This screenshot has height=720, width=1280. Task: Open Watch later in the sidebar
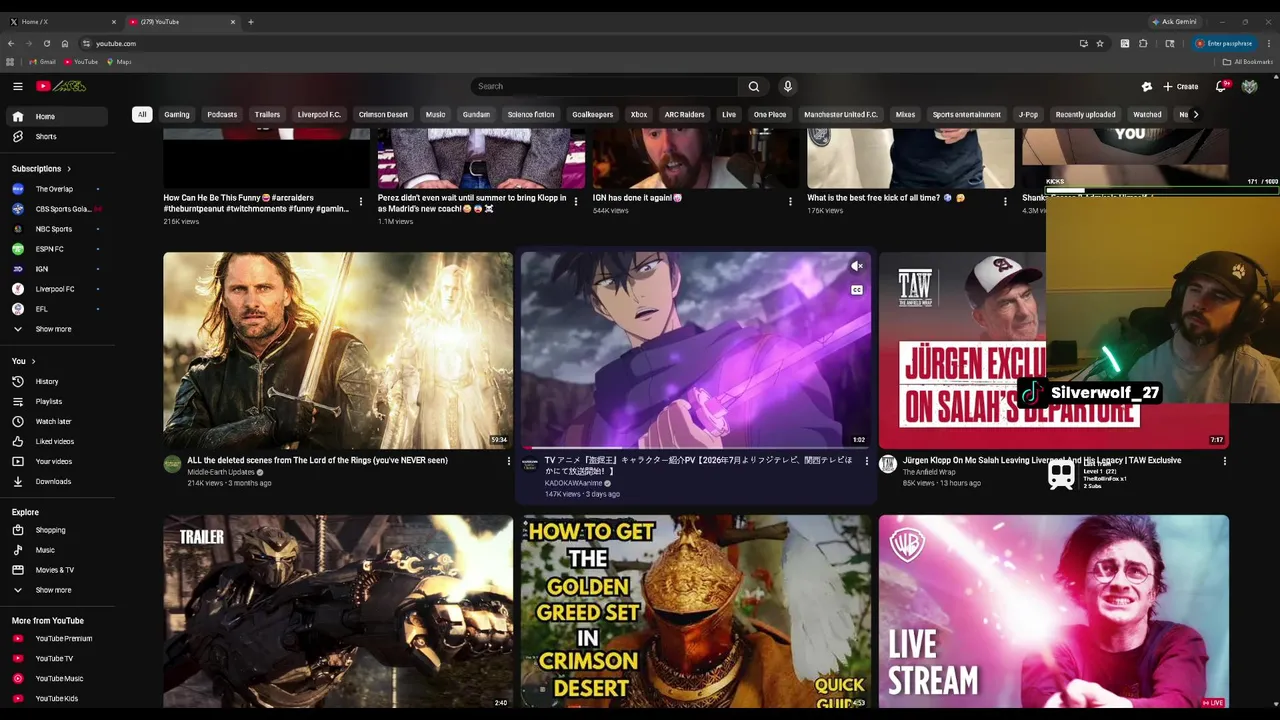(x=56, y=421)
